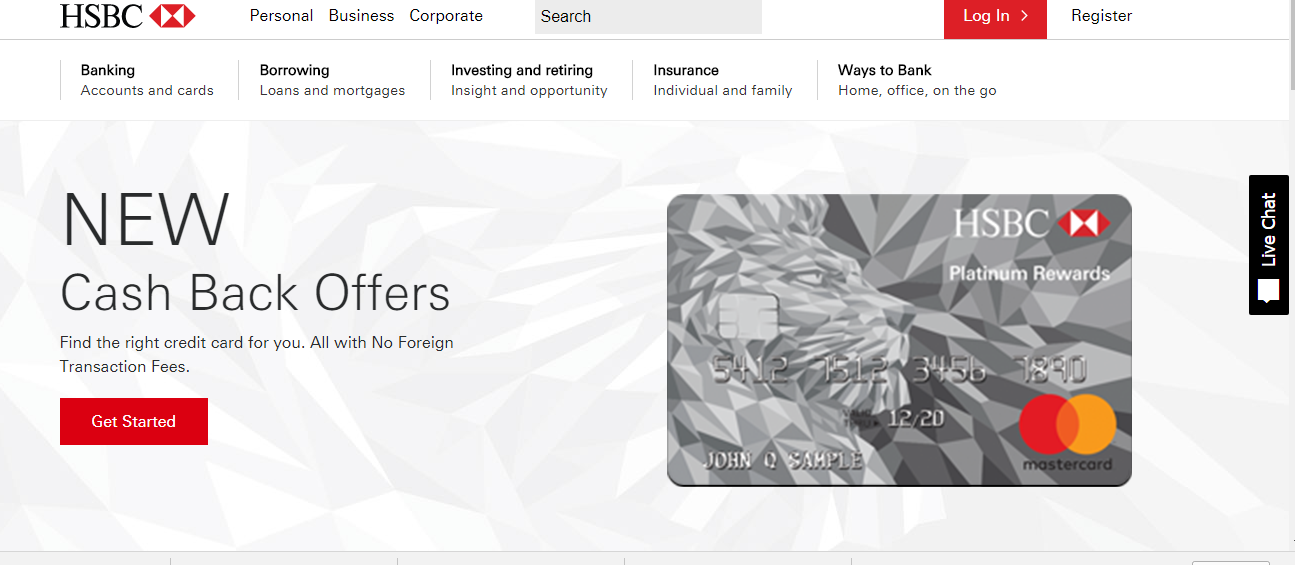Click the red Get Started button

(x=134, y=421)
